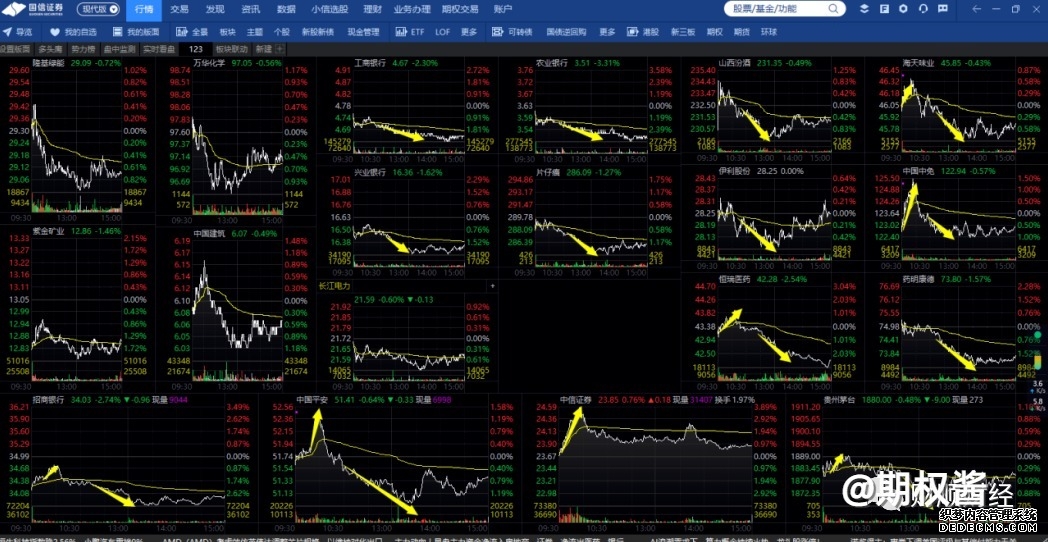Open 新三板 in the toolbar
The width and height of the screenshot is (1048, 542).
click(x=682, y=31)
